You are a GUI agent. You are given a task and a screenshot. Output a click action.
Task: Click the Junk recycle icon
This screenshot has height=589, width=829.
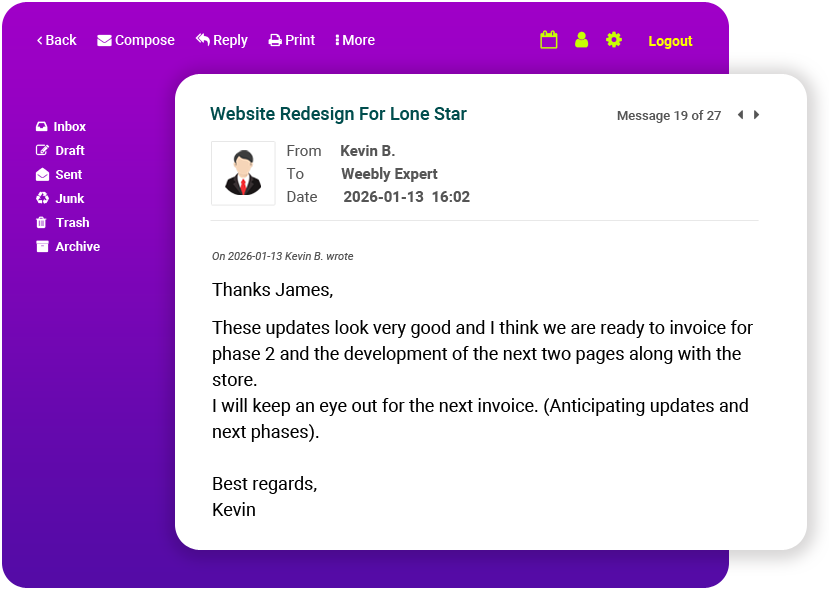coord(42,198)
